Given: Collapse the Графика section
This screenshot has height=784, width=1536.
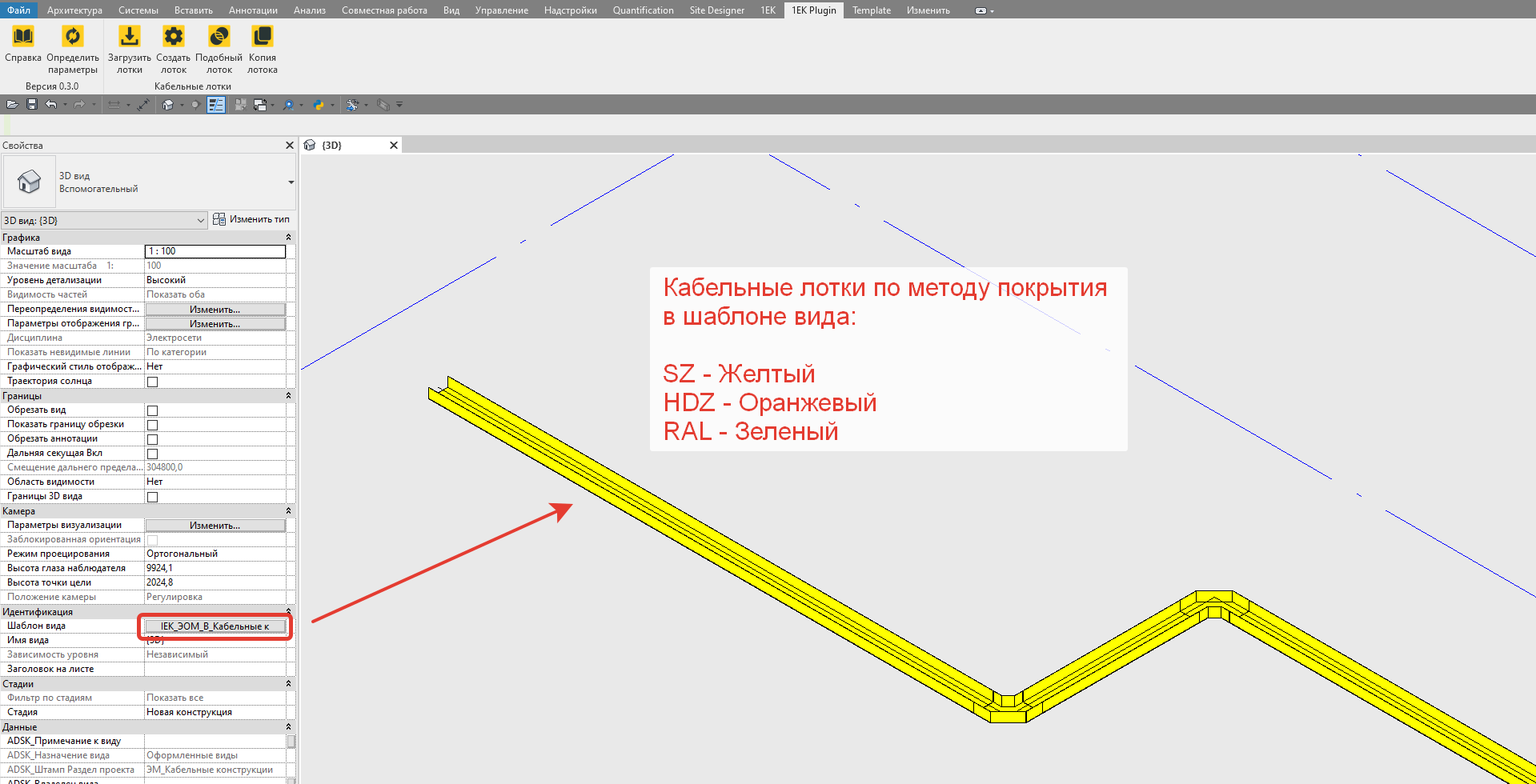Looking at the screenshot, I should (289, 238).
